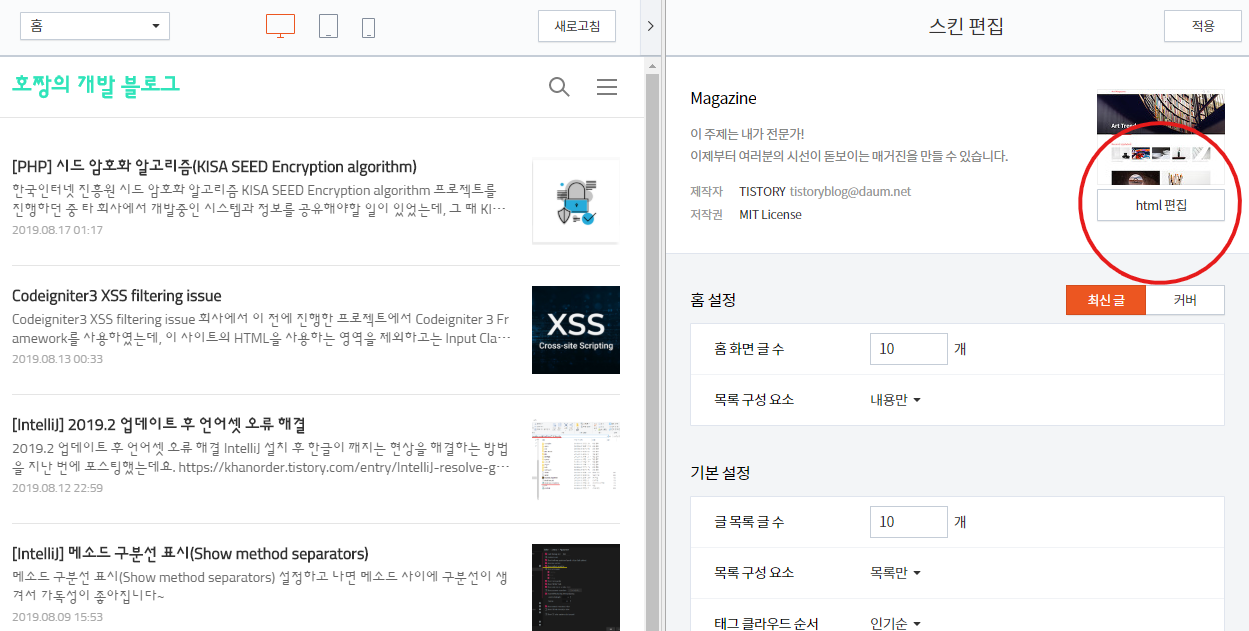This screenshot has width=1249, height=631.
Task: Click the 2019.08.09 15:53 post date
Action: (x=57, y=617)
